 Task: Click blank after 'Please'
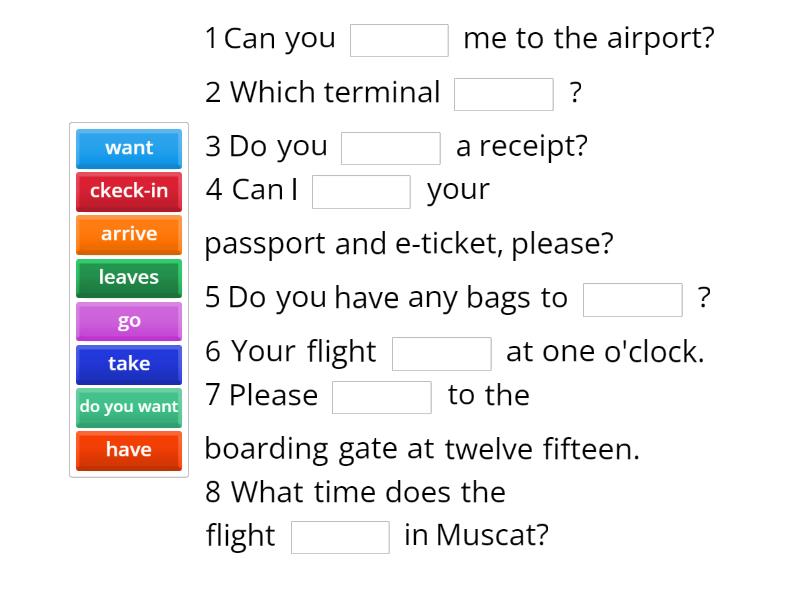pyautogui.click(x=382, y=397)
